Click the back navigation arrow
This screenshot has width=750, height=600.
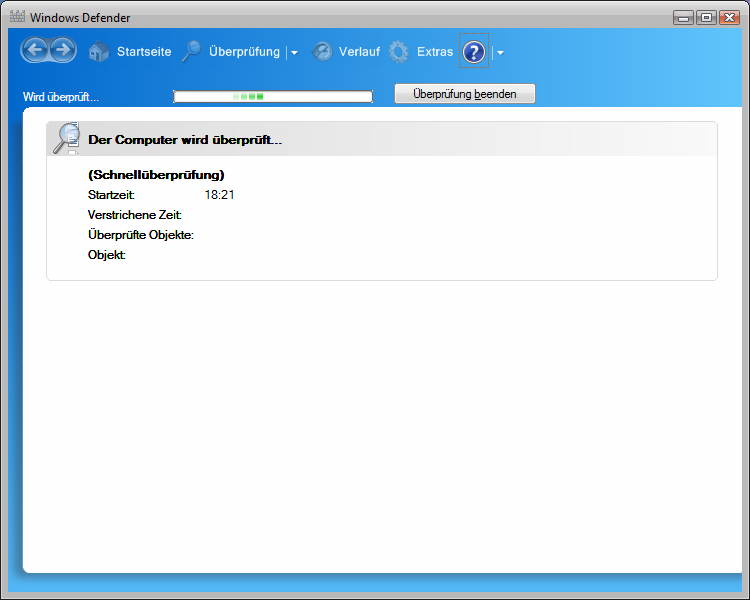pos(35,50)
